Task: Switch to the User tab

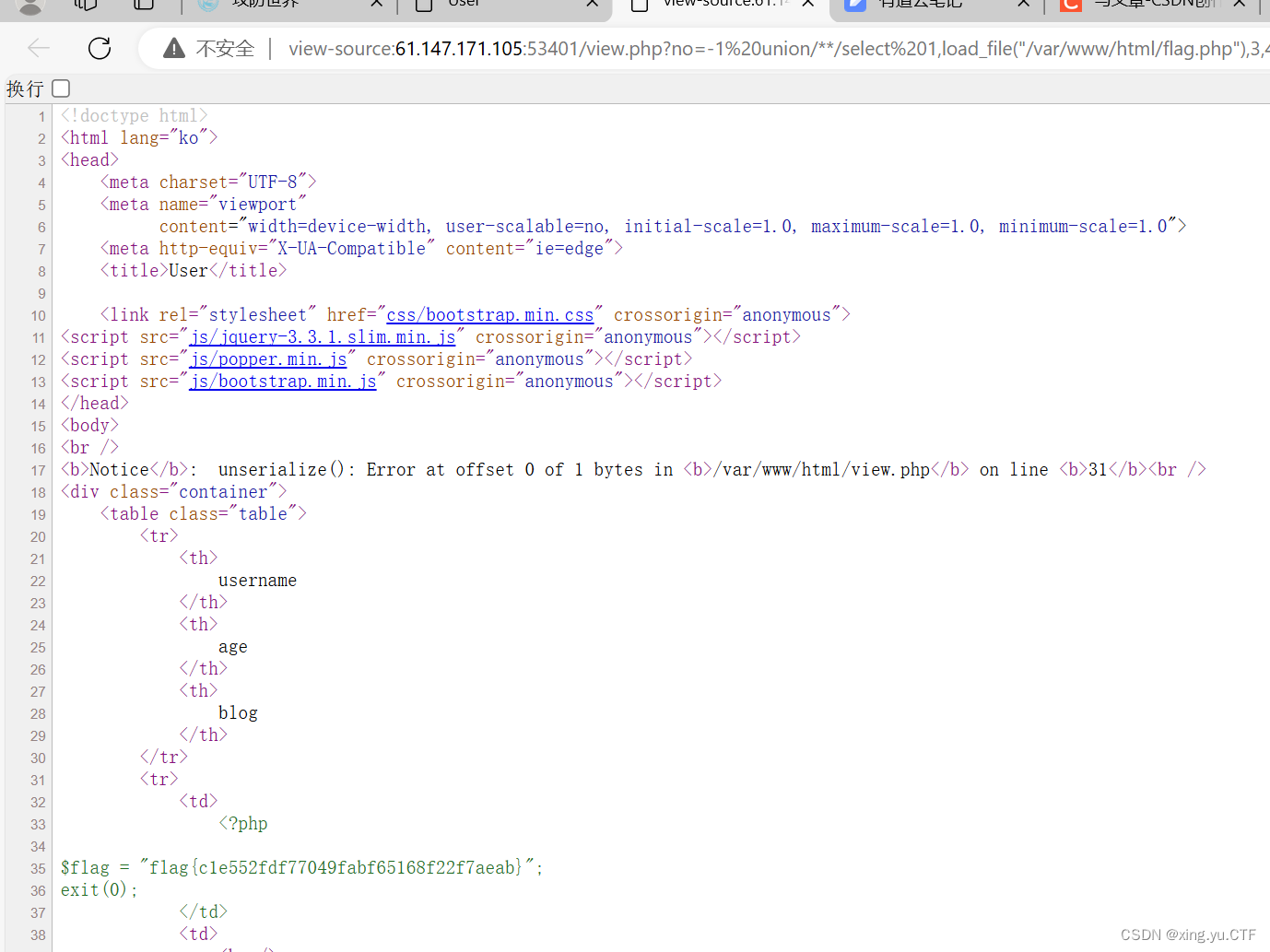Action: point(464,3)
